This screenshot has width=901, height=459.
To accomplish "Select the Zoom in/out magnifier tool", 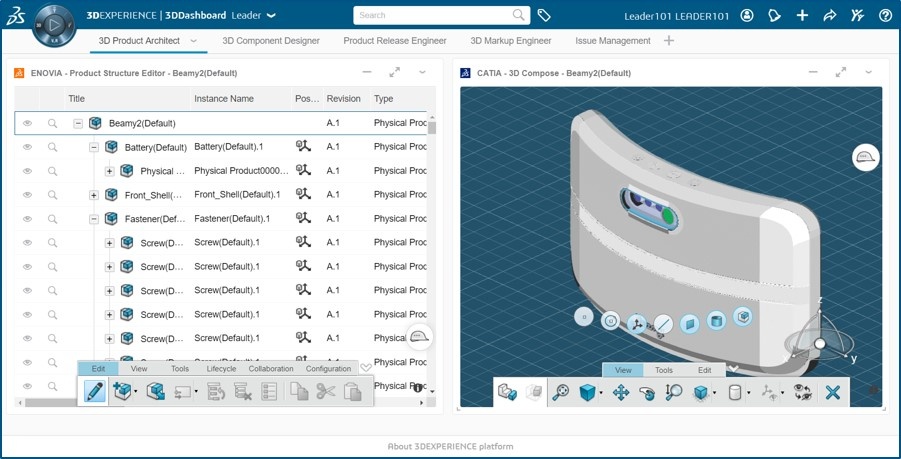I will point(673,392).
